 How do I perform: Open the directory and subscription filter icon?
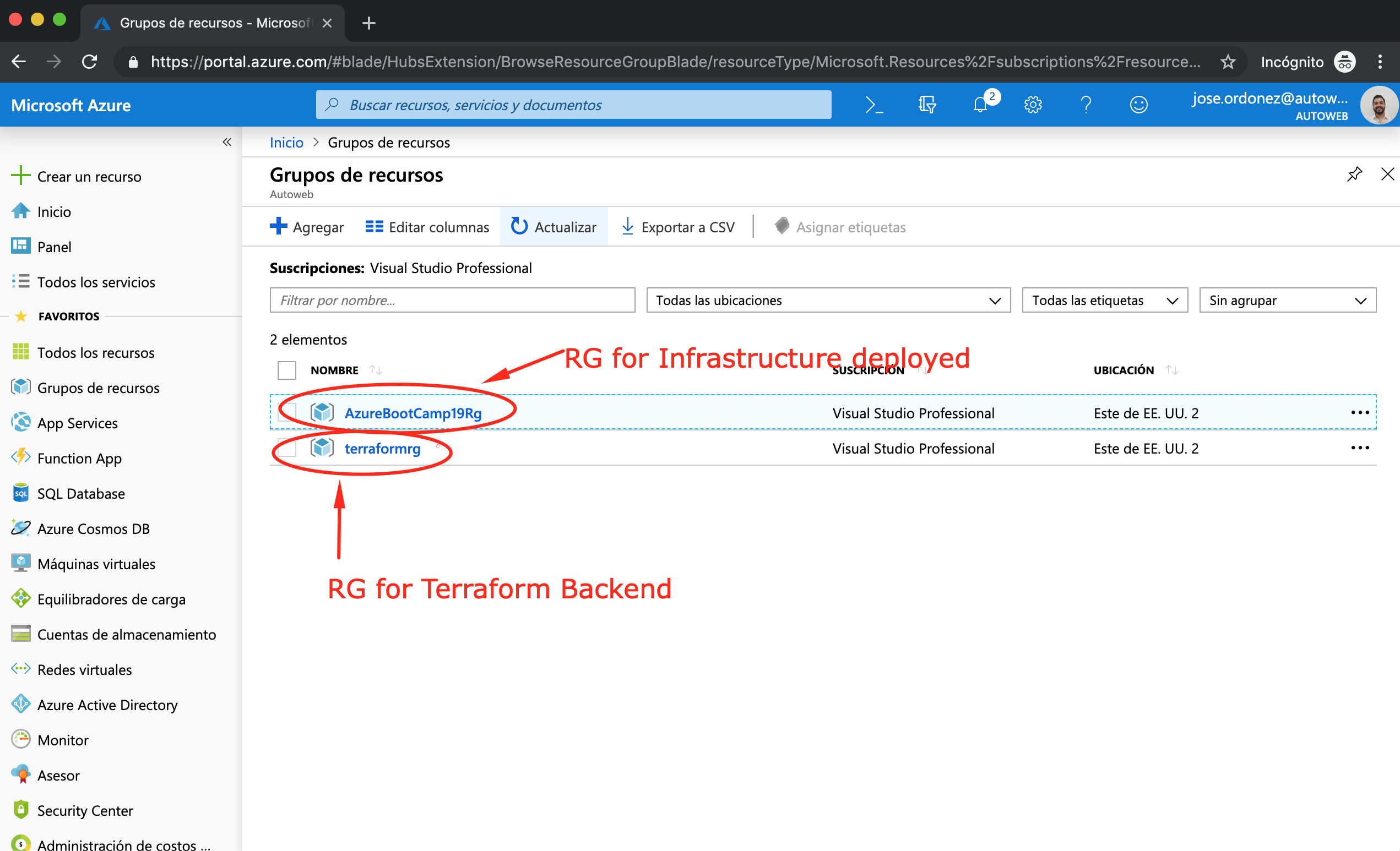(x=927, y=105)
